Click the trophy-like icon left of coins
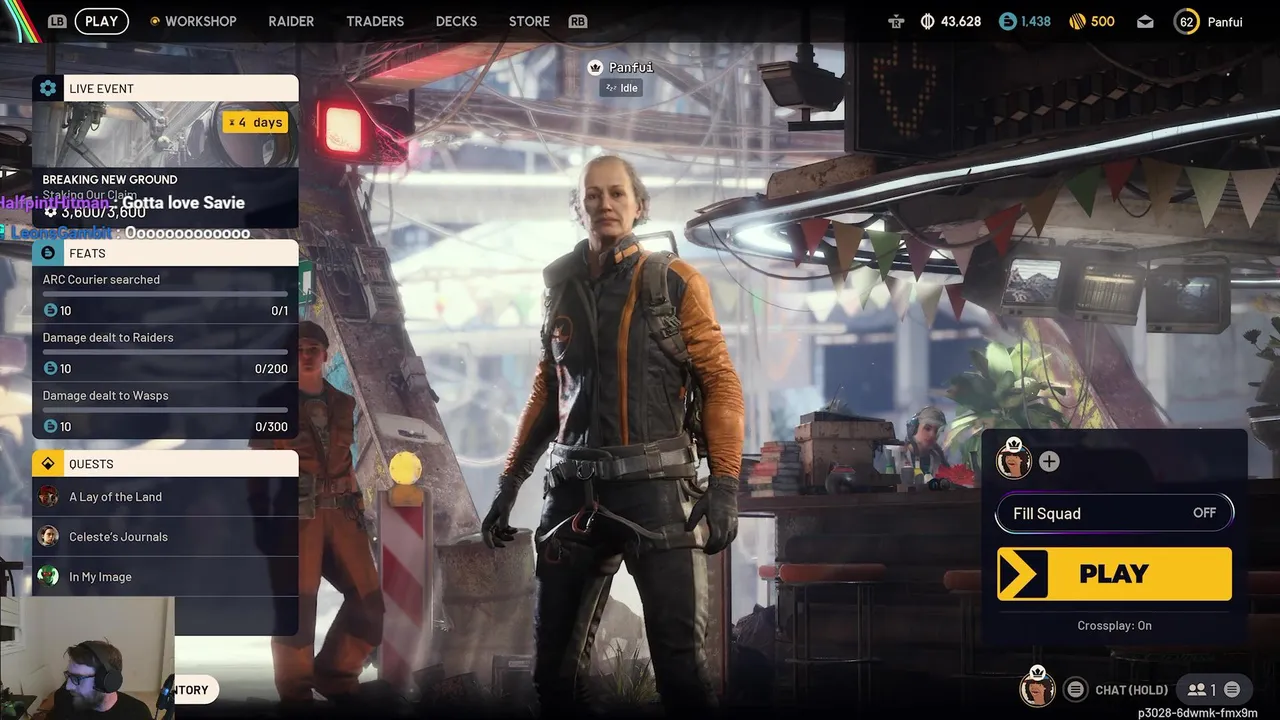1280x720 pixels. [x=895, y=21]
